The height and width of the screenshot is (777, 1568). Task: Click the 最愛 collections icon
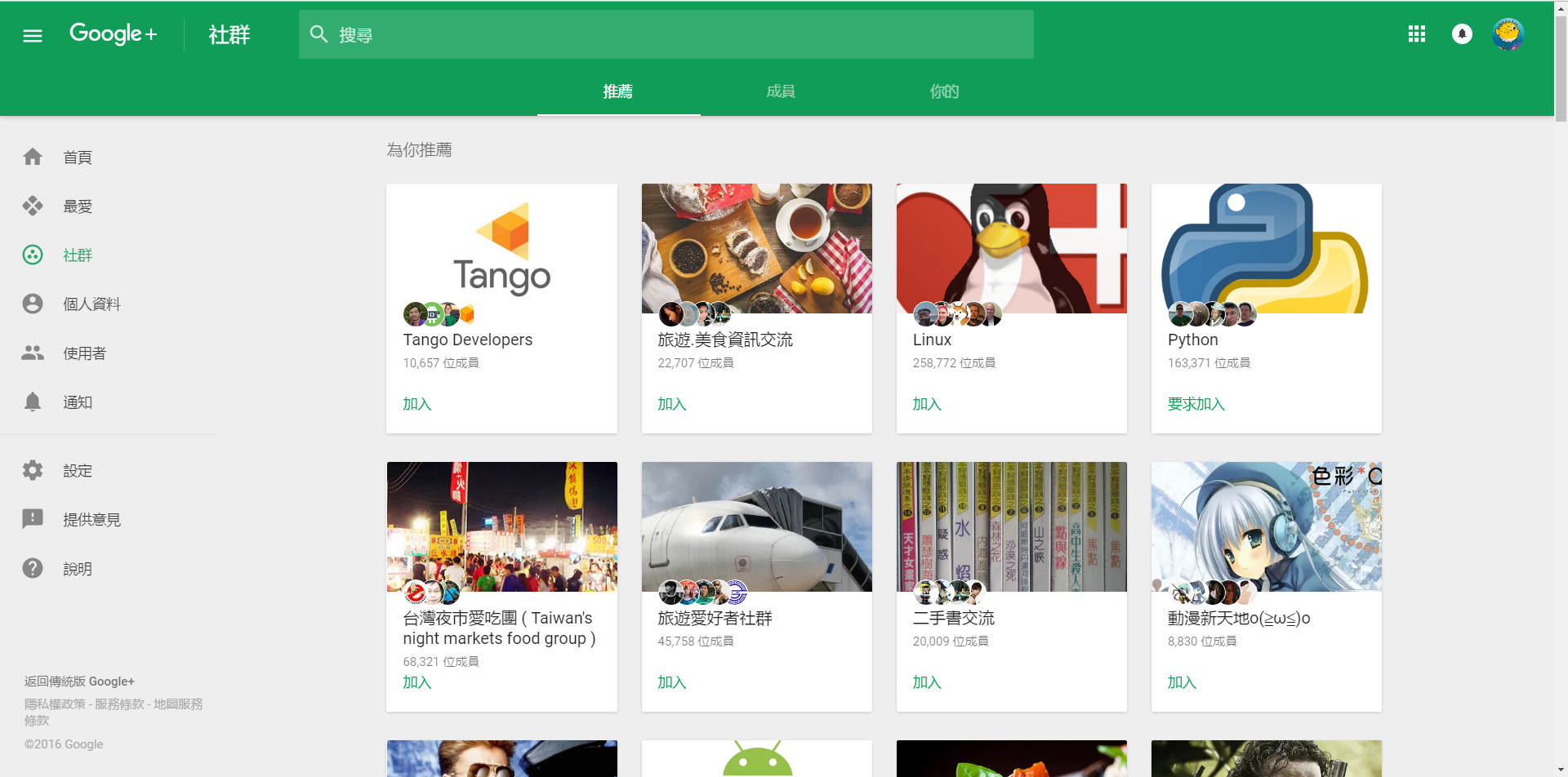coord(33,206)
